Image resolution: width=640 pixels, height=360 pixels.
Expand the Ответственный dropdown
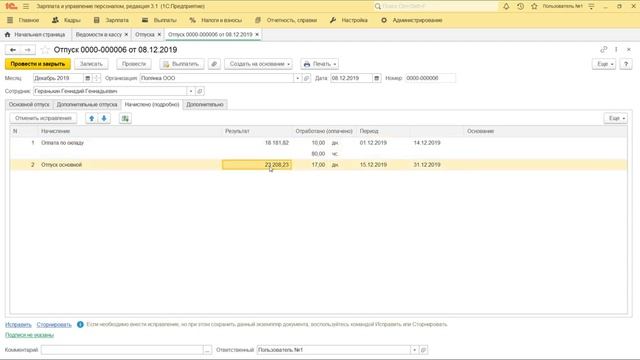pos(414,350)
